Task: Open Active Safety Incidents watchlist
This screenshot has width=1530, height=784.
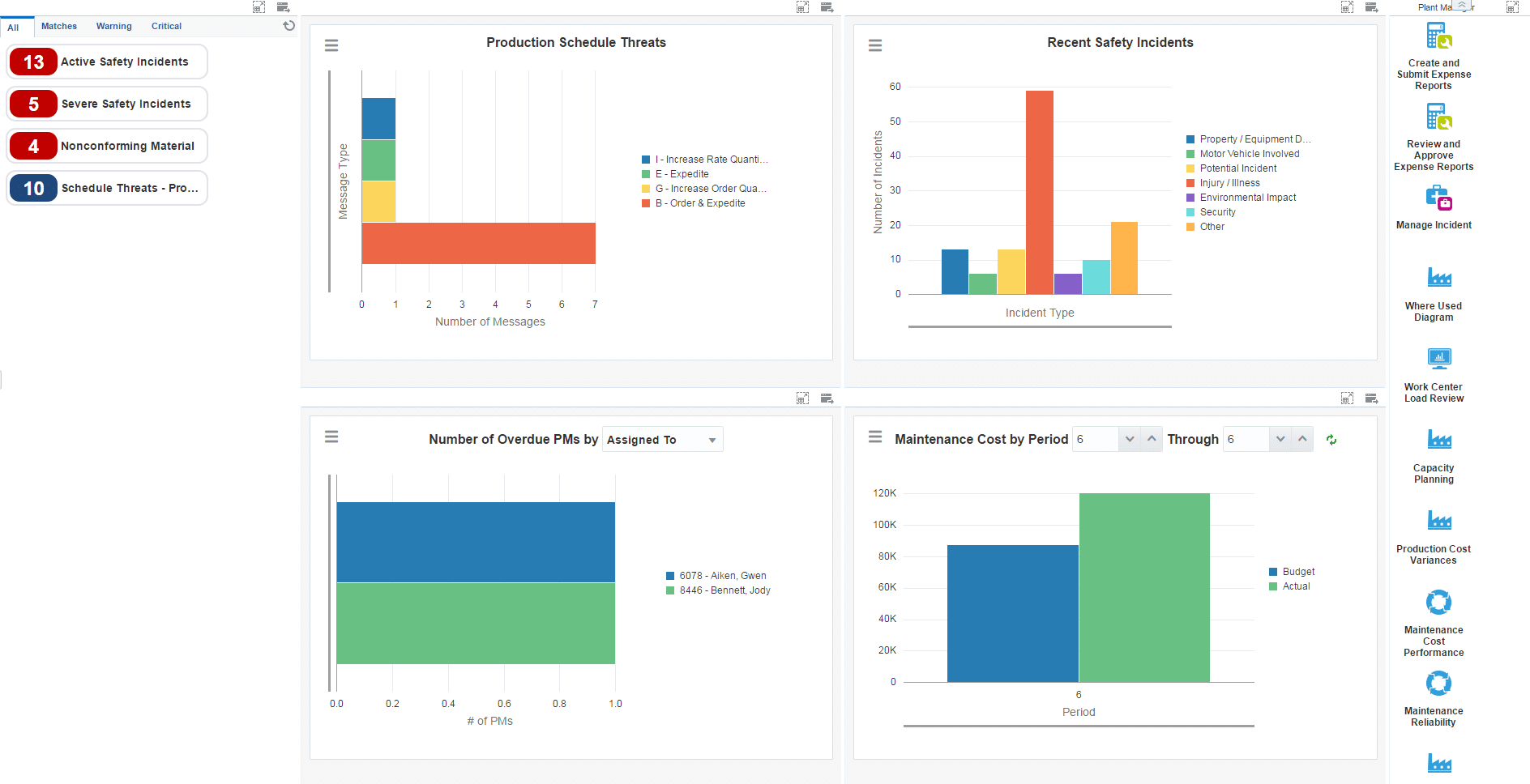Action: coord(107,62)
